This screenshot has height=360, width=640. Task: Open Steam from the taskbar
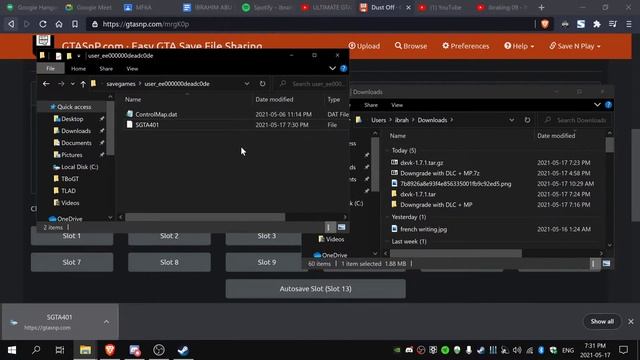pyautogui.click(x=183, y=350)
